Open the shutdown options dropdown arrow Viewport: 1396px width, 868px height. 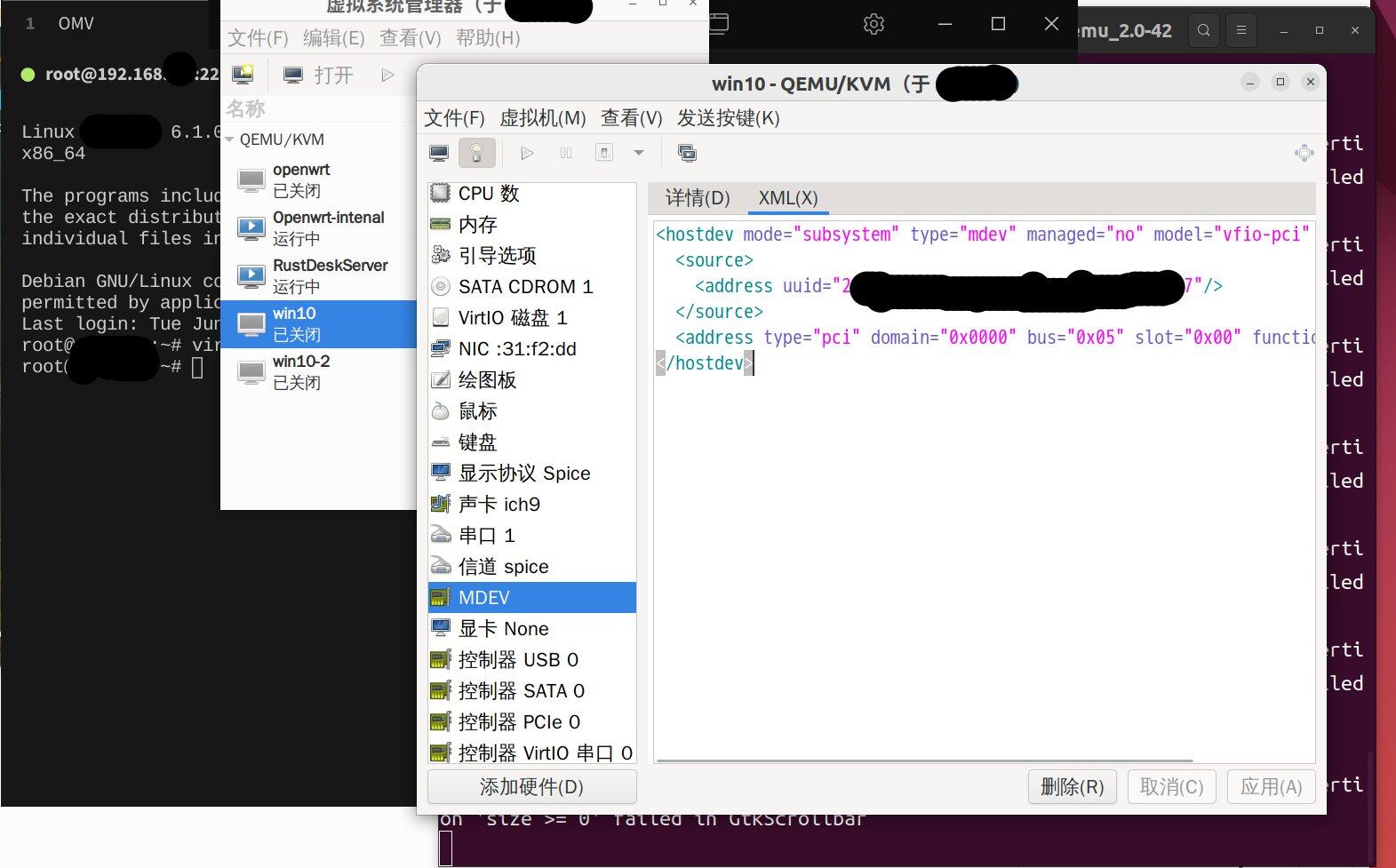(638, 154)
